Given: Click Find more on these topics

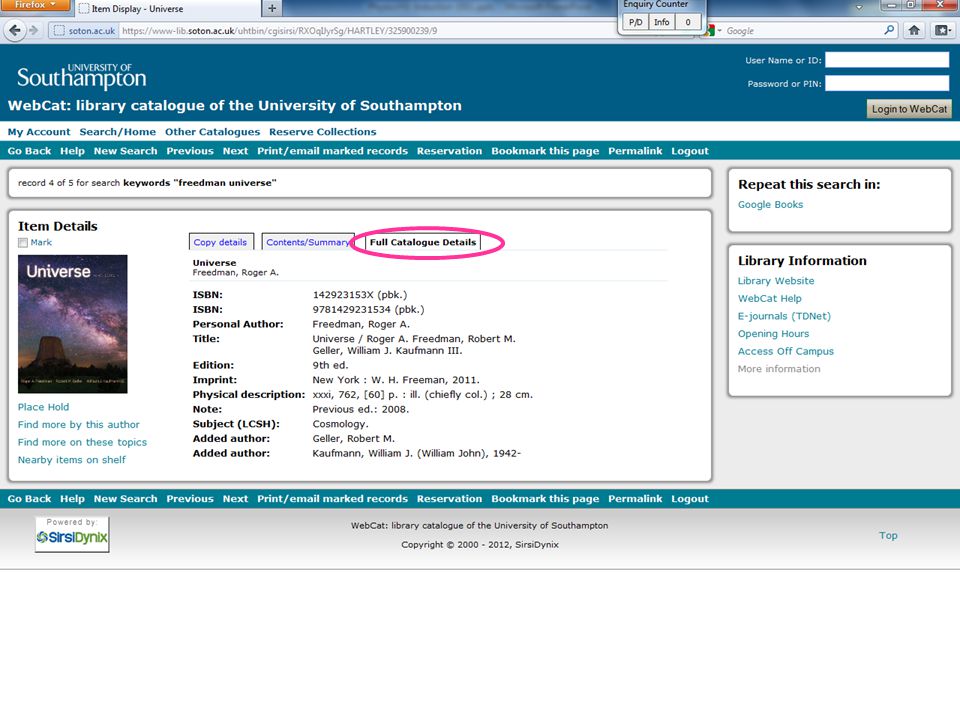Looking at the screenshot, I should (x=82, y=443).
